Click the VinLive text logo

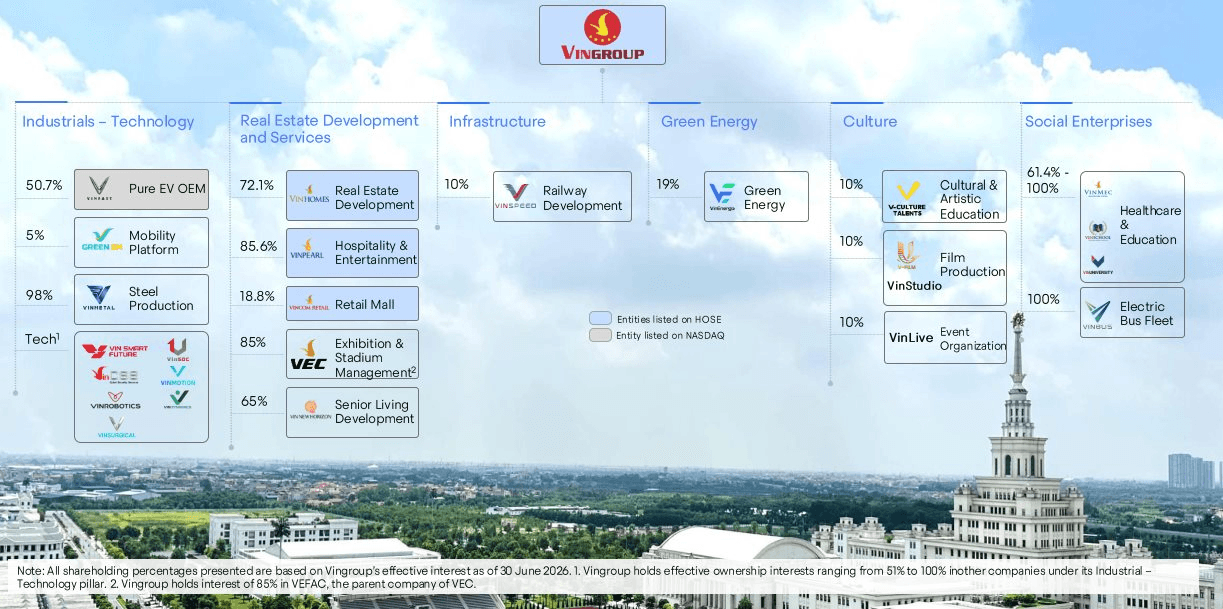point(911,338)
